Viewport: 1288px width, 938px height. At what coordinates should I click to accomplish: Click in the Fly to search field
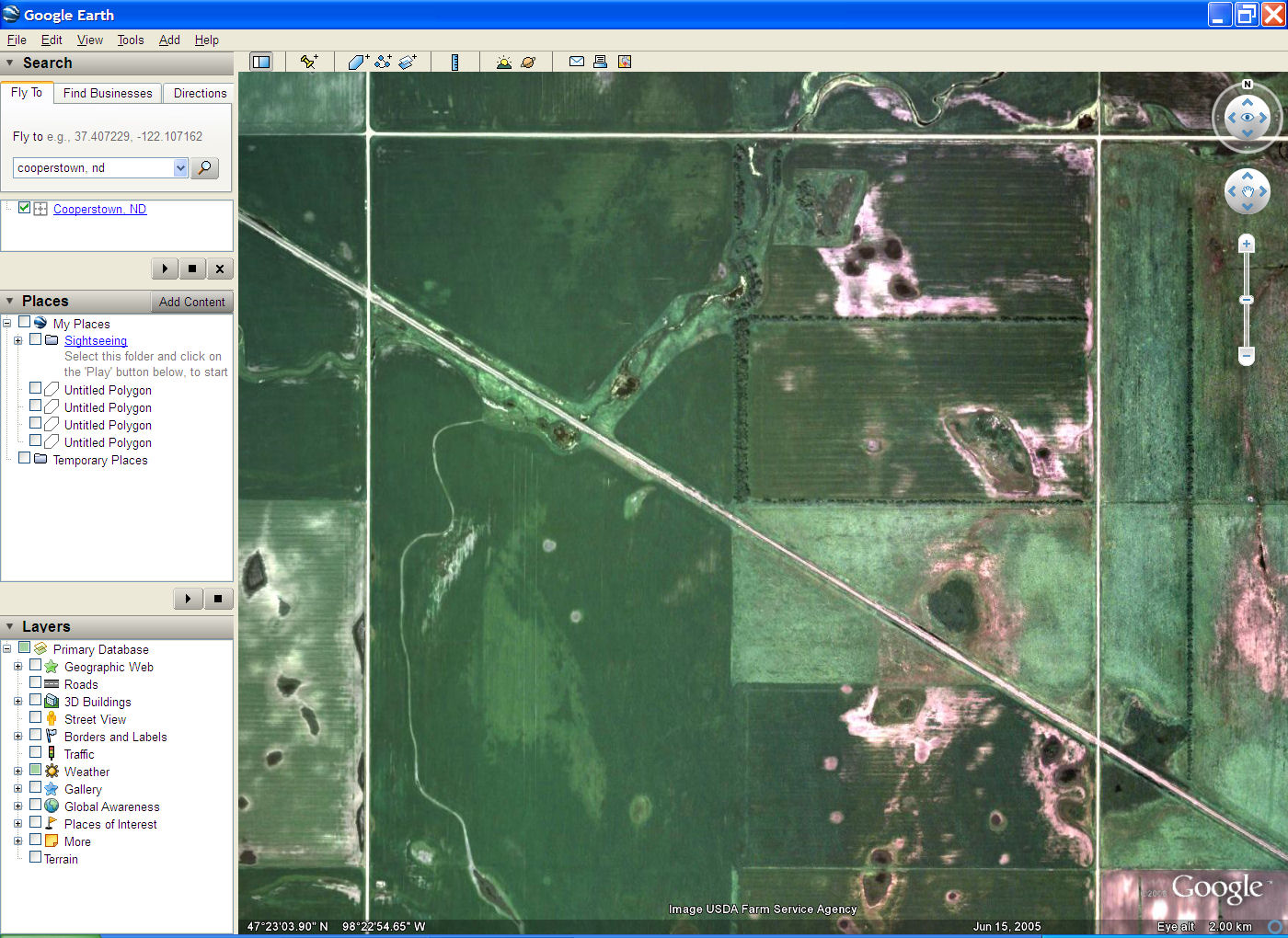[93, 167]
